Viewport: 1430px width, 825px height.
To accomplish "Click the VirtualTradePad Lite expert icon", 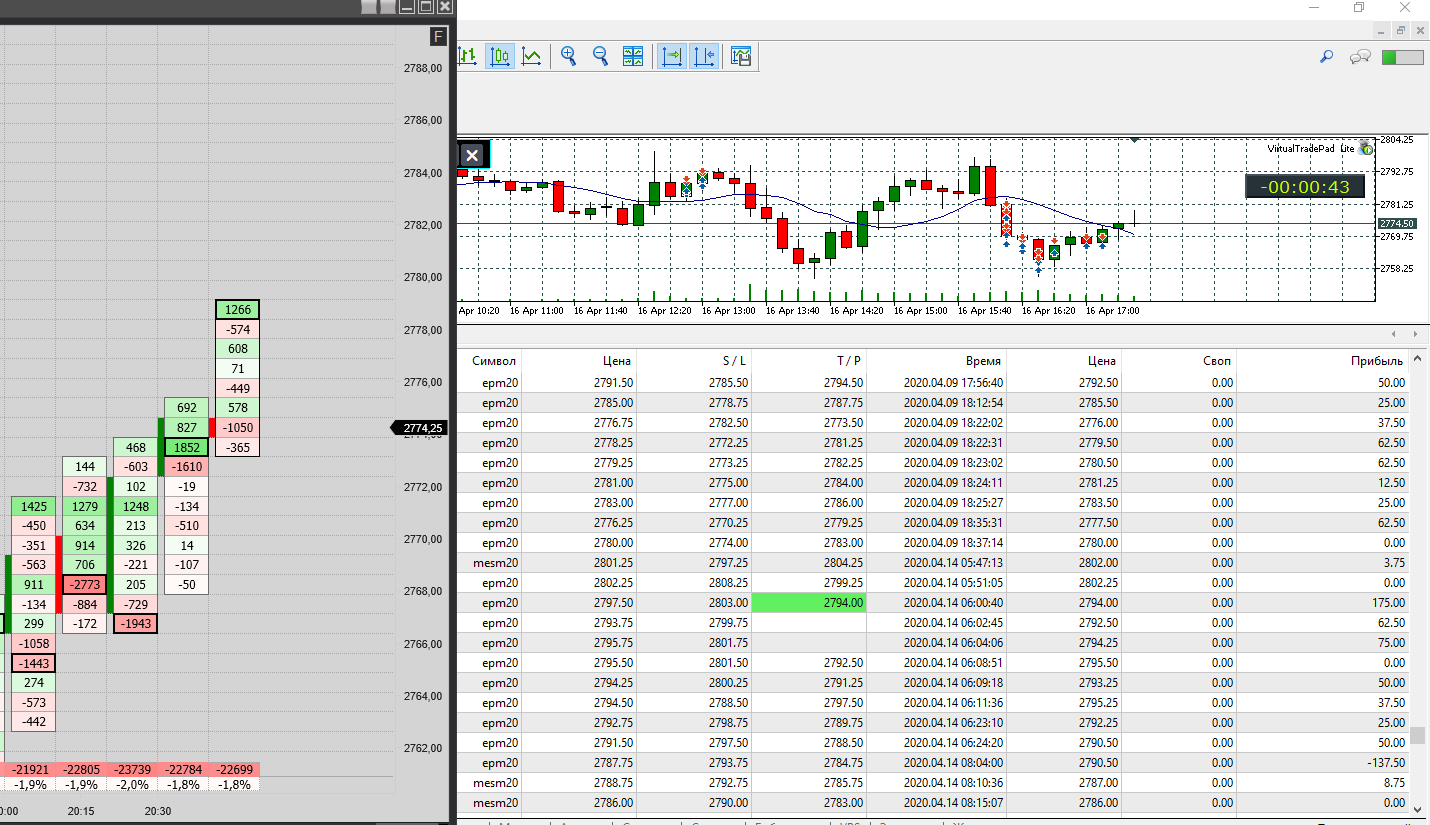I will (x=1366, y=148).
